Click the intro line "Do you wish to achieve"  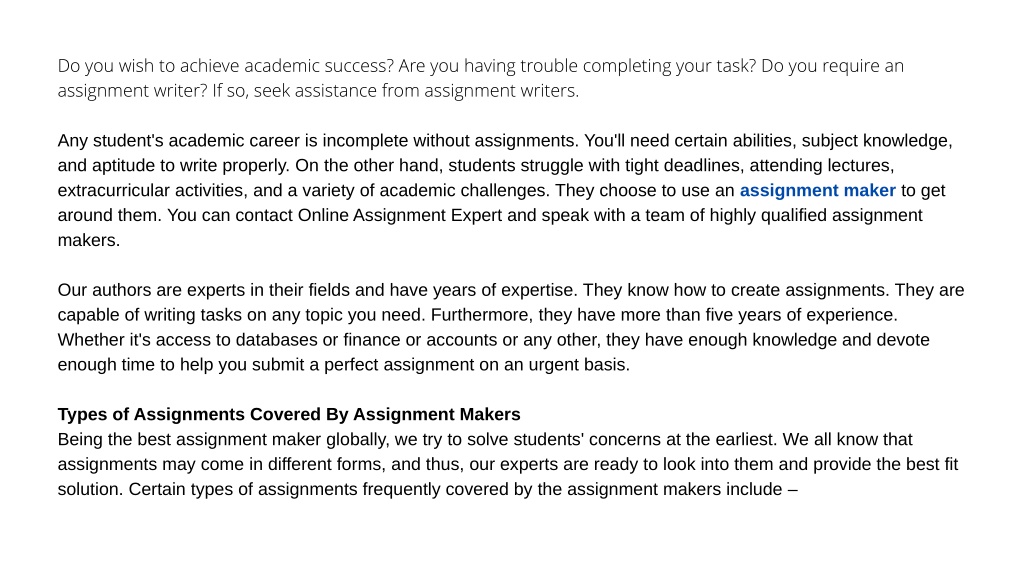pos(149,66)
